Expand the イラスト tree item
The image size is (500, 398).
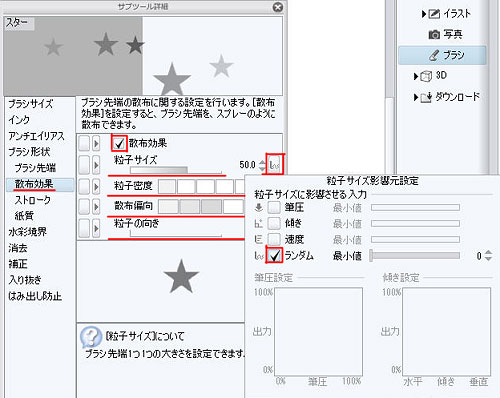click(x=423, y=14)
